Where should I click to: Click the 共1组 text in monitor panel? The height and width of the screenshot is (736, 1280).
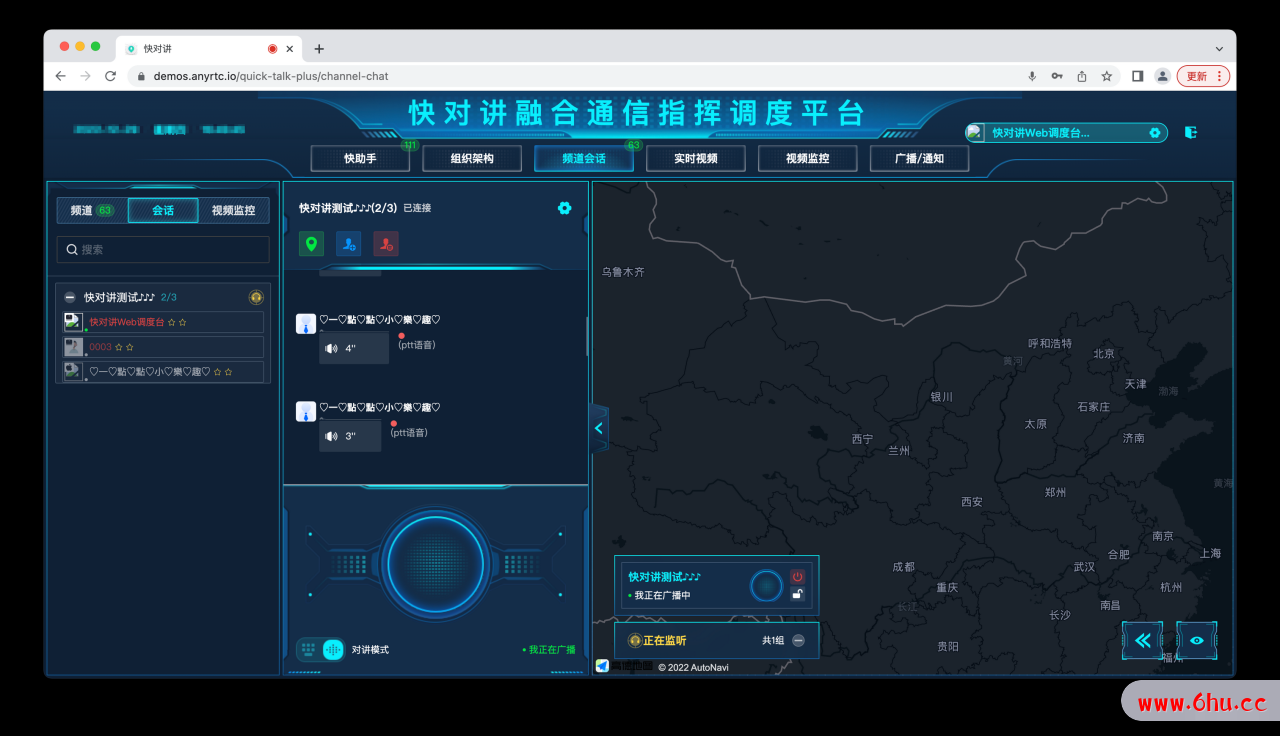tap(773, 640)
